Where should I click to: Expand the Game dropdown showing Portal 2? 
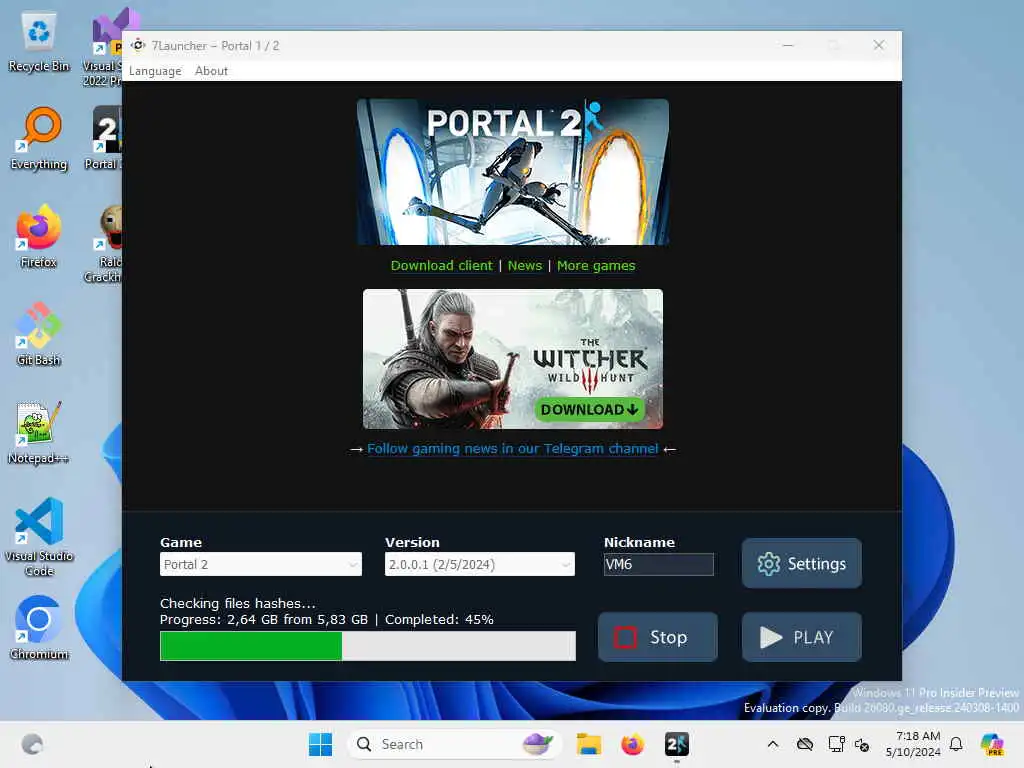(x=261, y=564)
